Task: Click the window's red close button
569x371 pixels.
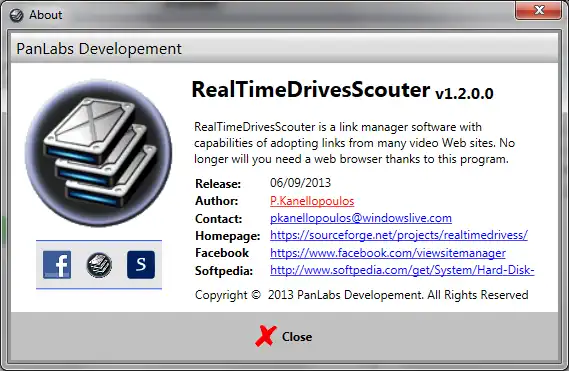Action: point(539,10)
